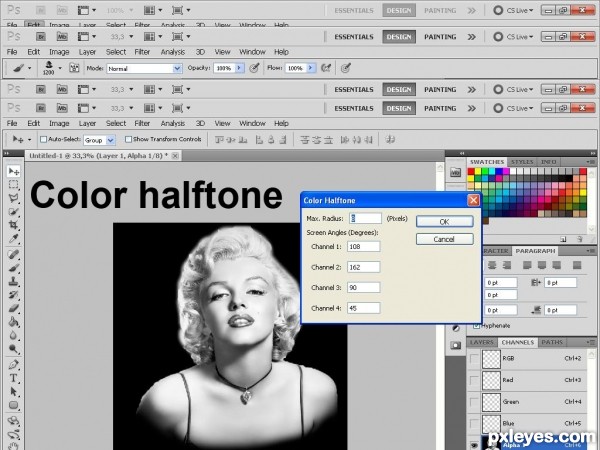Select the Move tool in the tools panel
Screen dimensions: 600x450
point(14,171)
